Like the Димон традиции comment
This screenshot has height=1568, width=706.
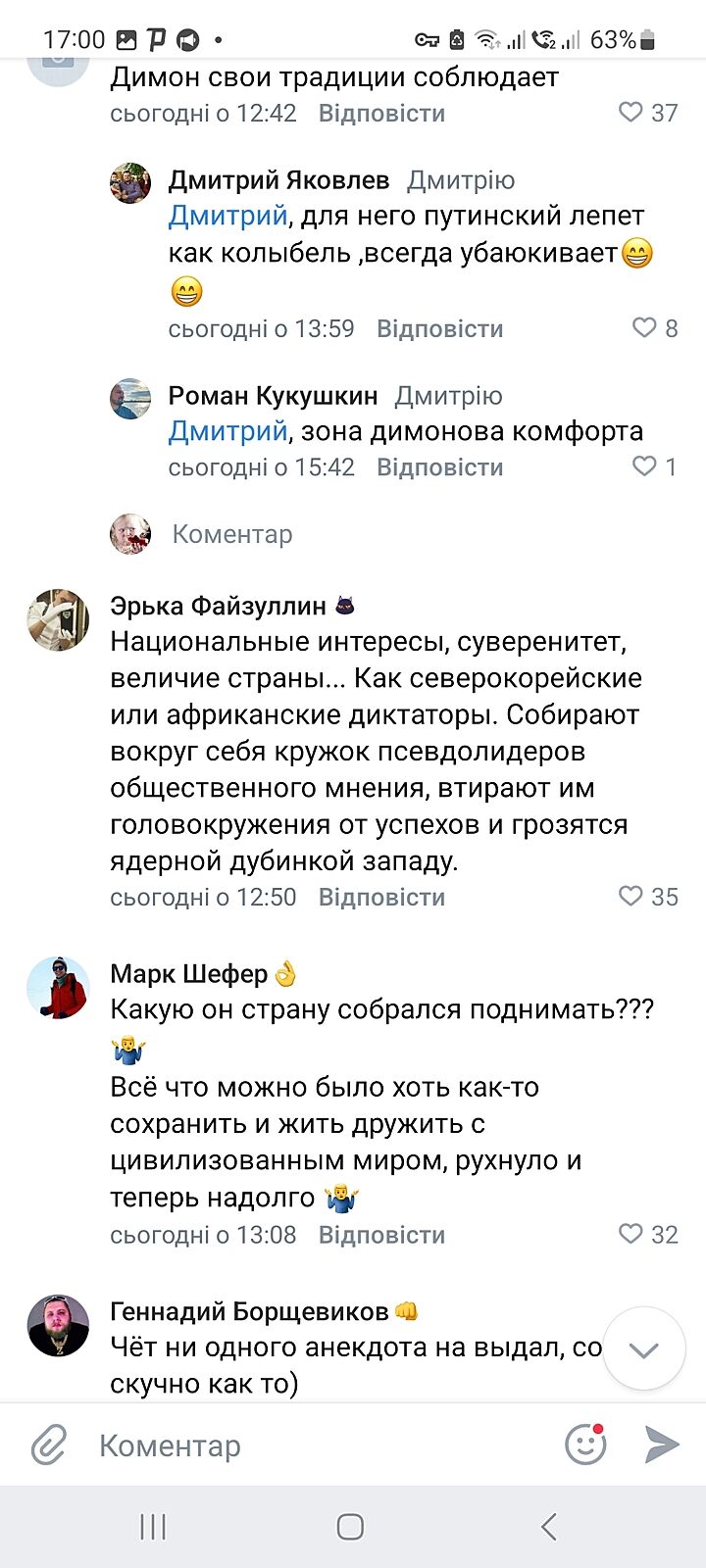[630, 113]
